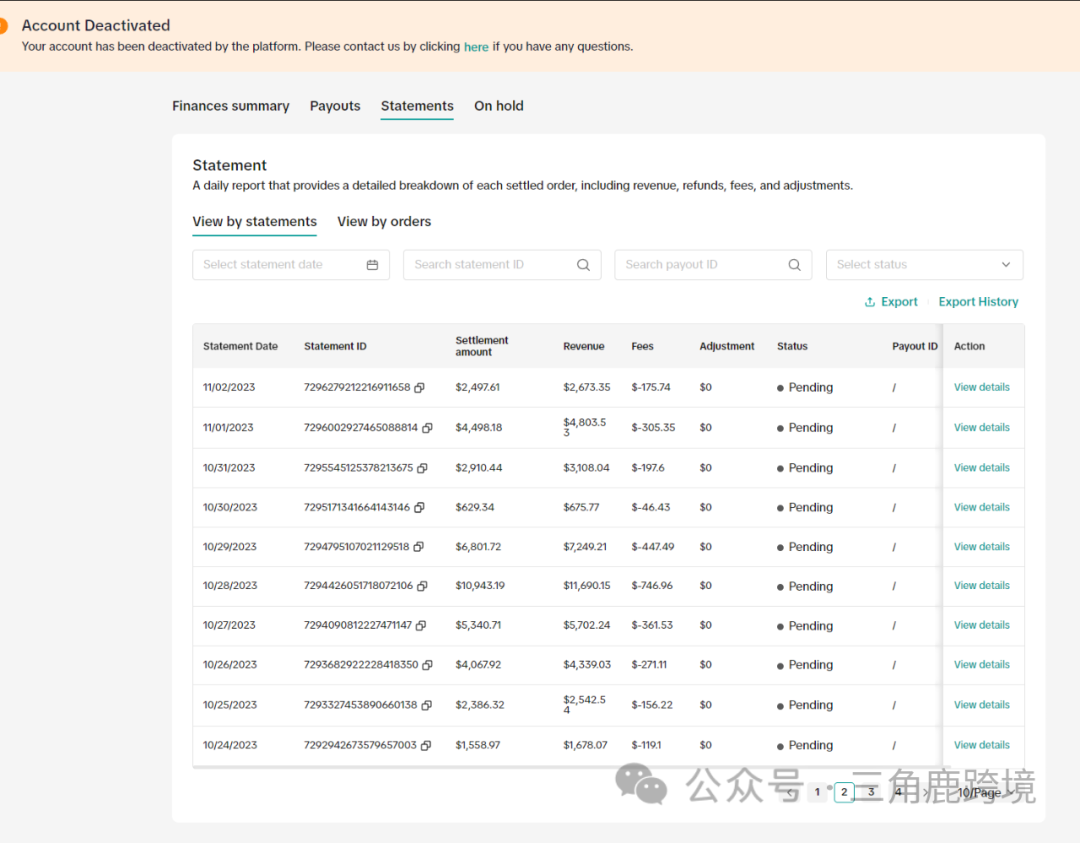The image size is (1080, 843).
Task: View details for 10/29/2023 statement
Action: click(982, 546)
